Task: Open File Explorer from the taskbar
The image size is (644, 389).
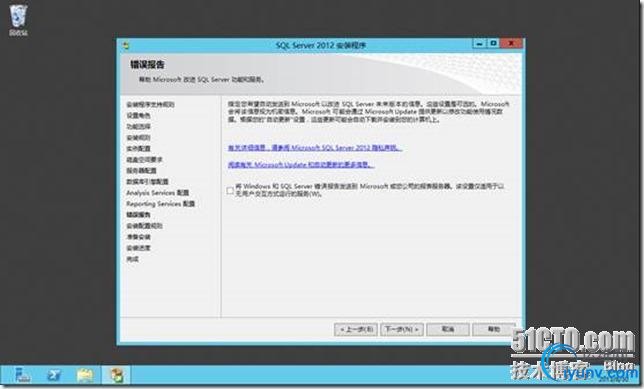Action: (x=85, y=375)
